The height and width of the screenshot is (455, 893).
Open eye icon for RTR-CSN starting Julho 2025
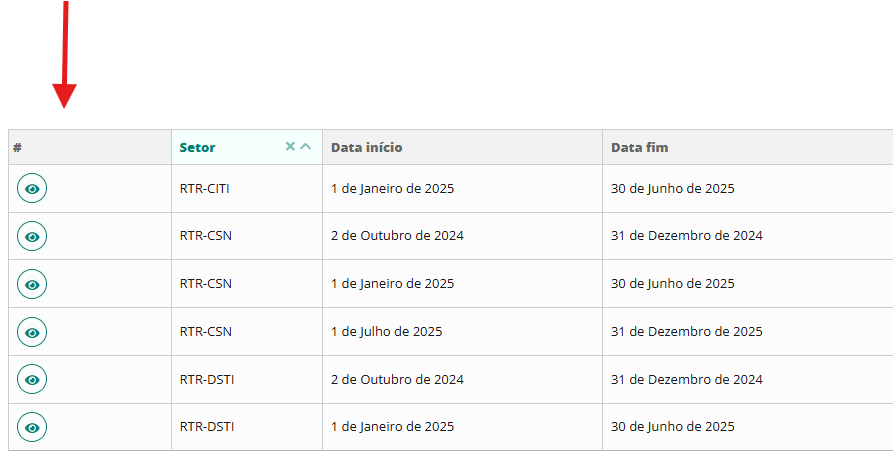pos(32,332)
